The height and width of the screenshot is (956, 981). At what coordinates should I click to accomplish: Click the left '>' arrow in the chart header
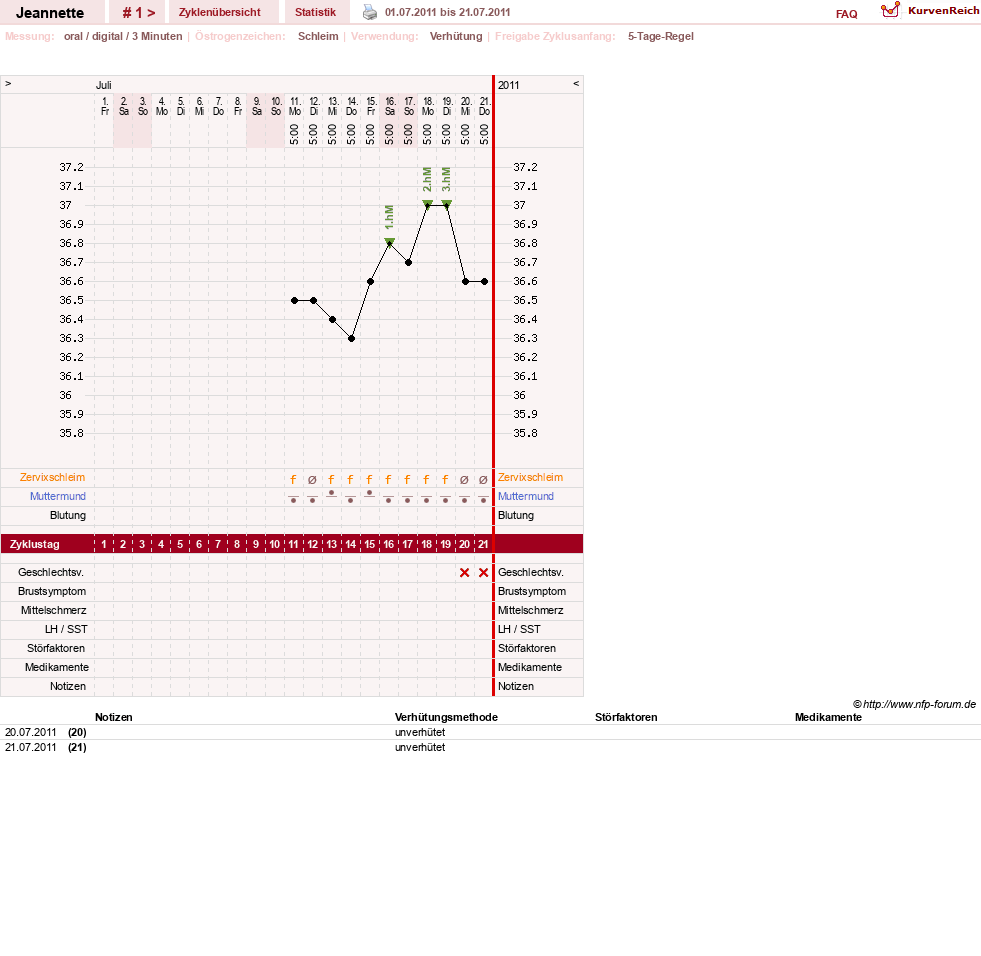8,84
